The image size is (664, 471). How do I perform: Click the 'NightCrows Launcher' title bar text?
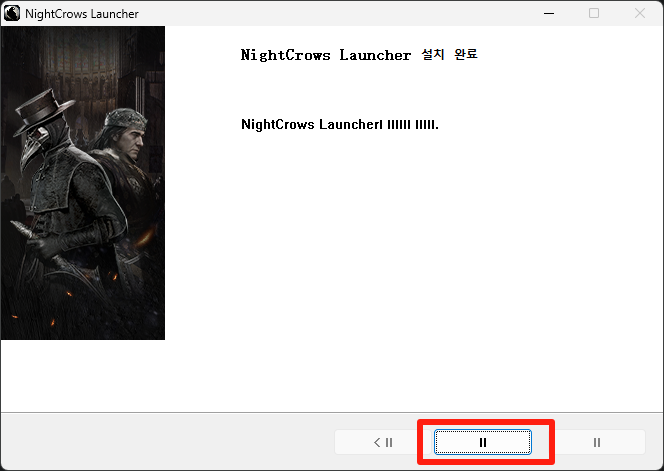pyautogui.click(x=82, y=14)
